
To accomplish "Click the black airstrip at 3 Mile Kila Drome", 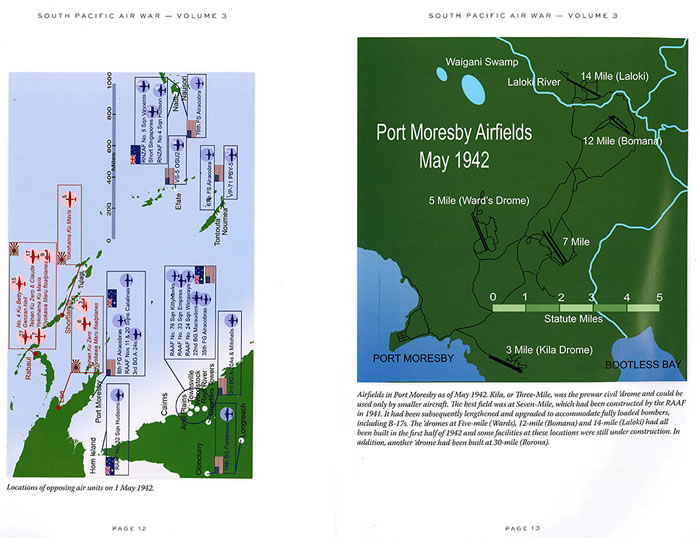I will point(504,363).
